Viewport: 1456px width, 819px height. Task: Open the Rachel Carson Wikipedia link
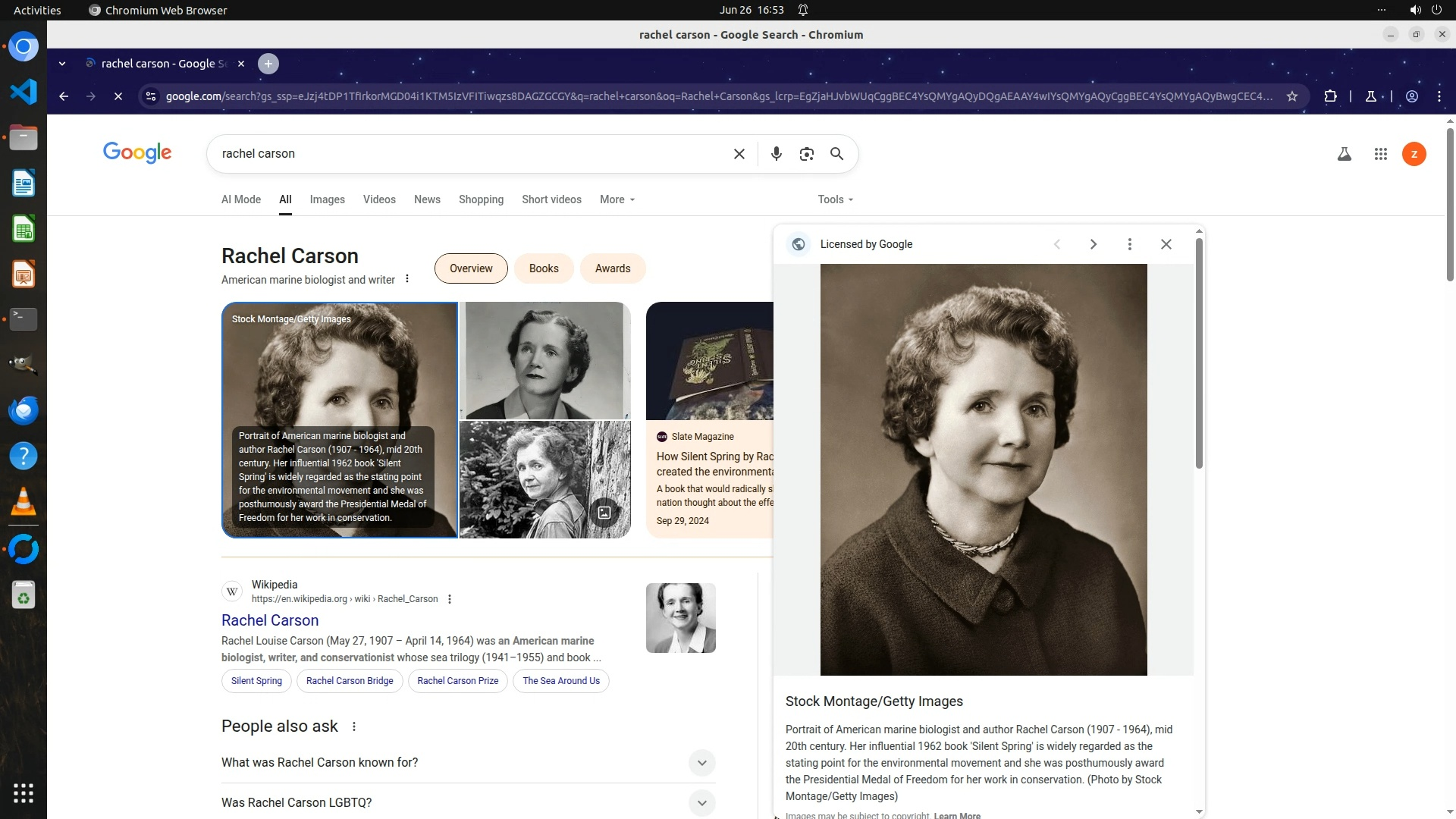coord(270,620)
